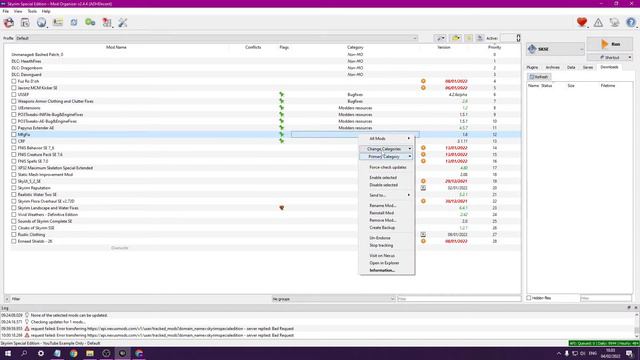Viewport: 640px width, 360px height.
Task: Open File Explorer from the taskbar
Action: click(90, 353)
